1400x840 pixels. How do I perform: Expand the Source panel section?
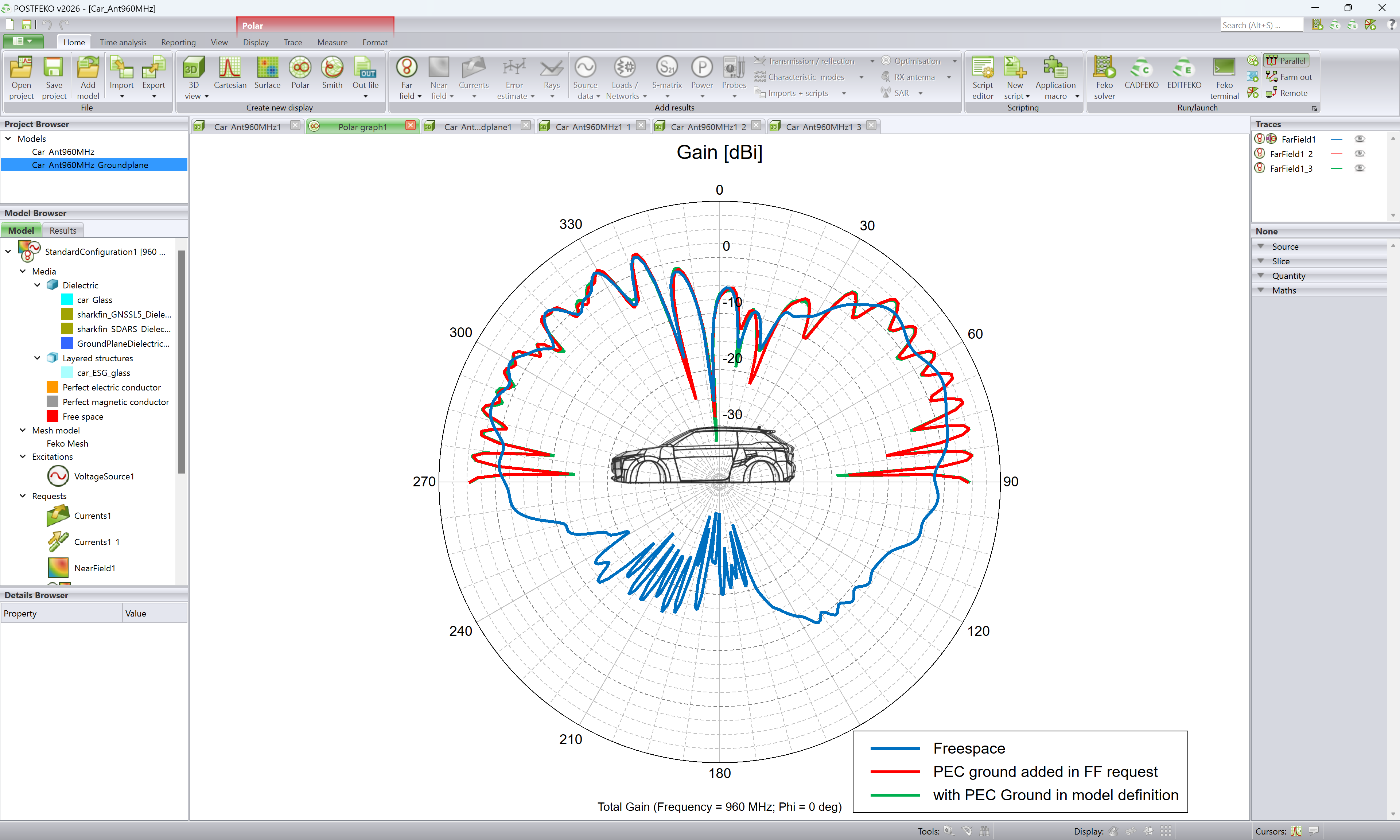pyautogui.click(x=1318, y=246)
